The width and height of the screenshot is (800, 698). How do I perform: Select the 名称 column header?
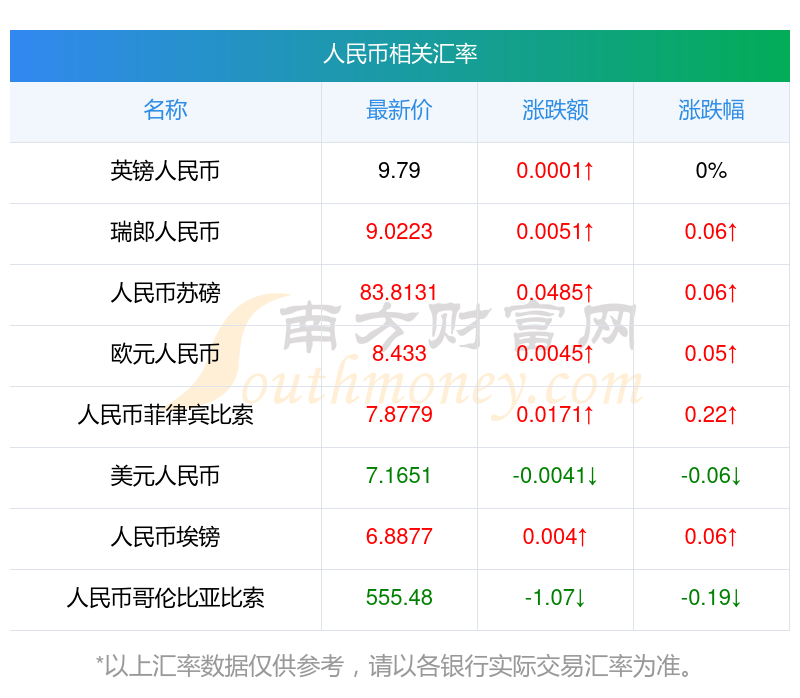coord(165,110)
